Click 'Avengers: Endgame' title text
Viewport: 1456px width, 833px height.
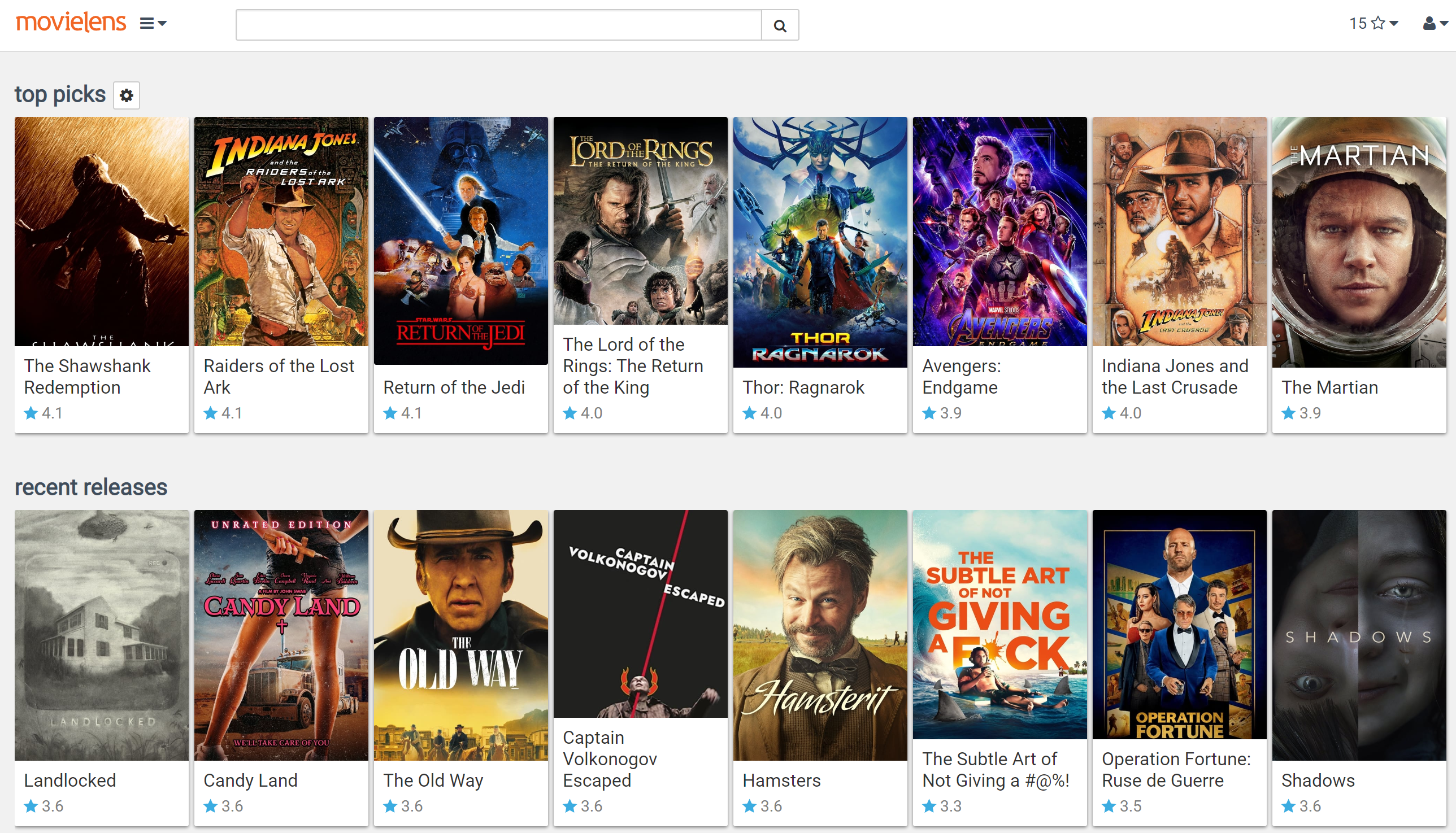pyautogui.click(x=962, y=377)
